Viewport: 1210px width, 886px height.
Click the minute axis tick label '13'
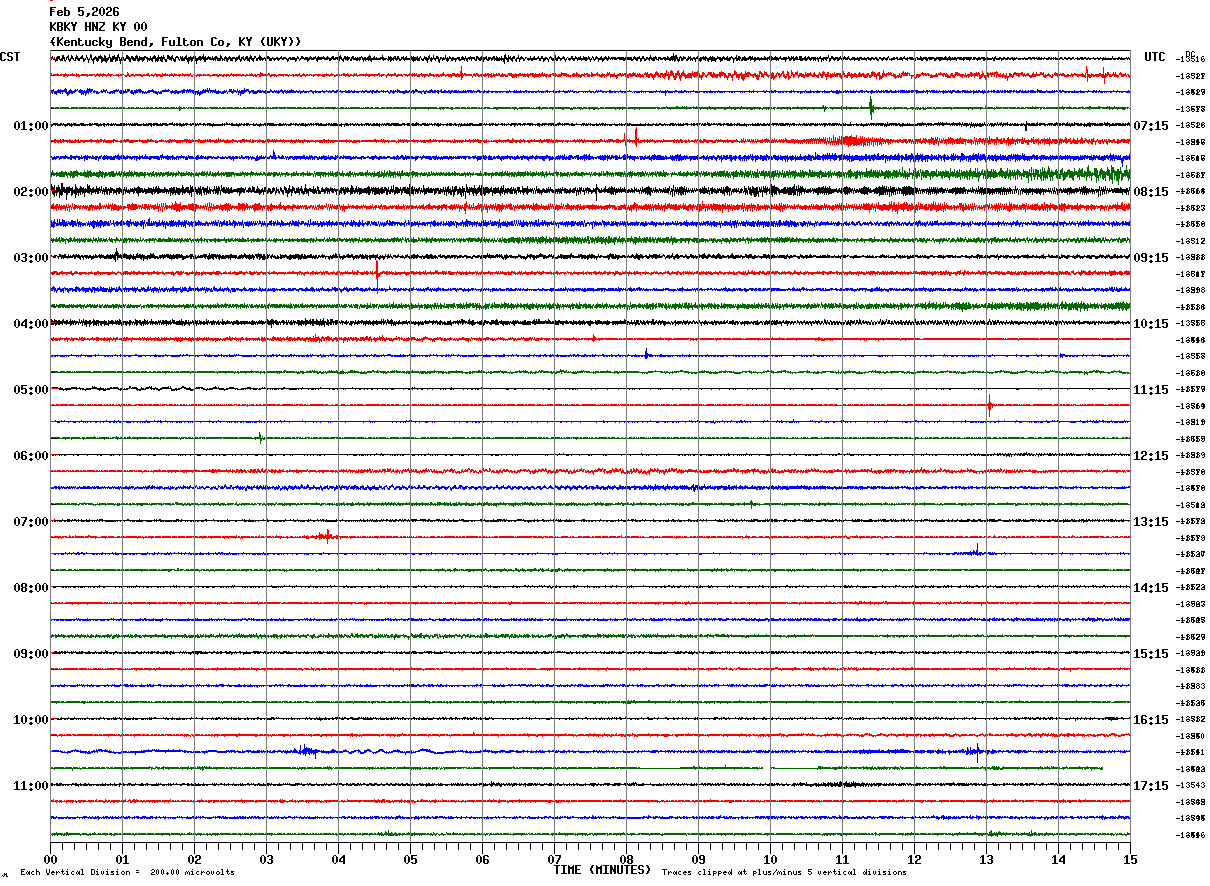986,859
